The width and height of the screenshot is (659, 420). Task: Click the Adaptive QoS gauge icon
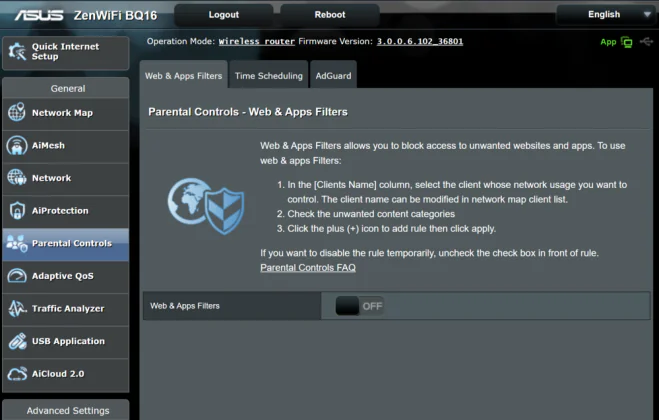coord(17,276)
